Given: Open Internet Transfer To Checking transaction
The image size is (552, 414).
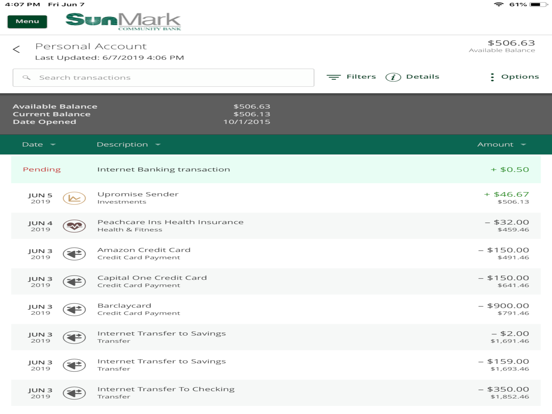Looking at the screenshot, I should (276, 393).
